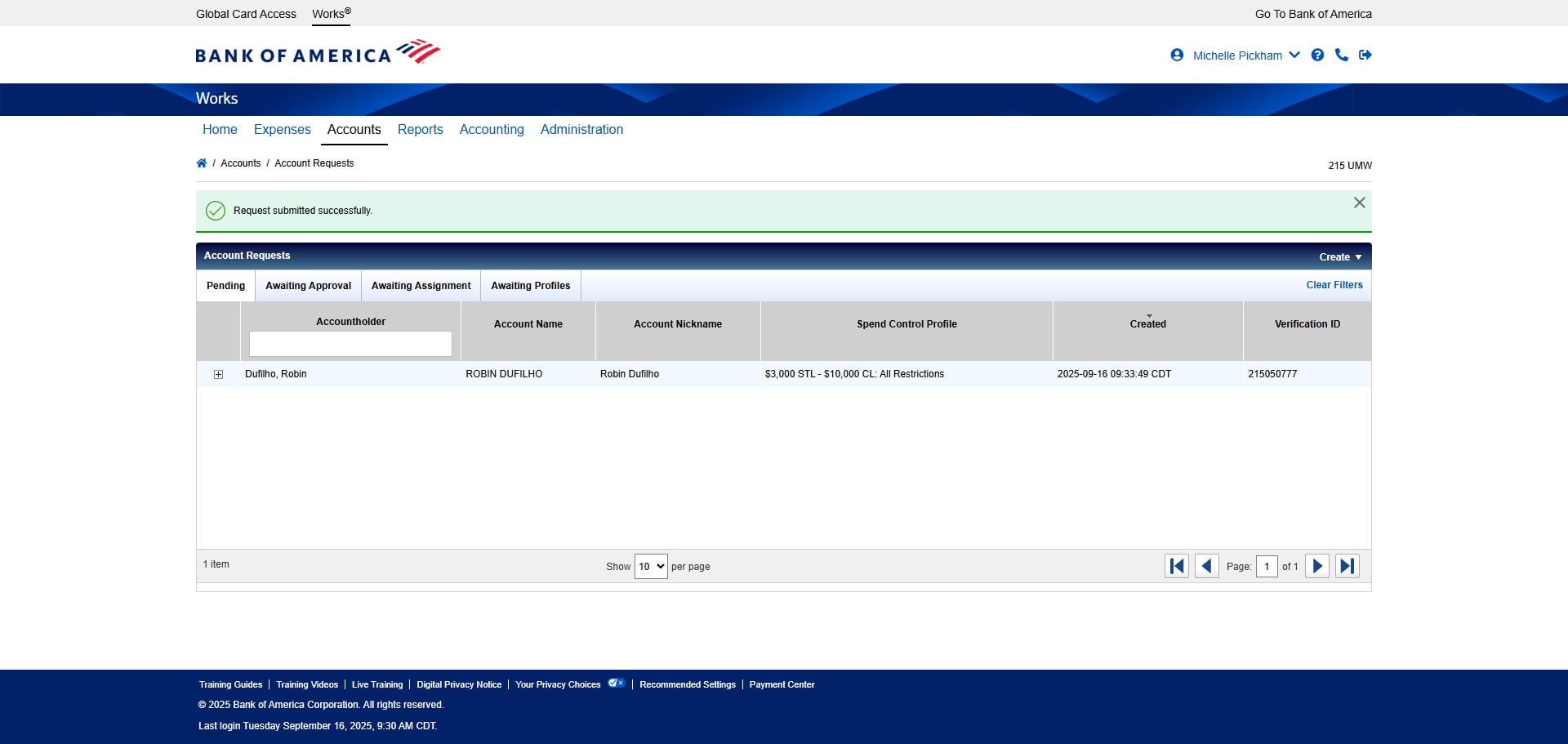
Task: Open the help question mark icon
Action: 1317,55
